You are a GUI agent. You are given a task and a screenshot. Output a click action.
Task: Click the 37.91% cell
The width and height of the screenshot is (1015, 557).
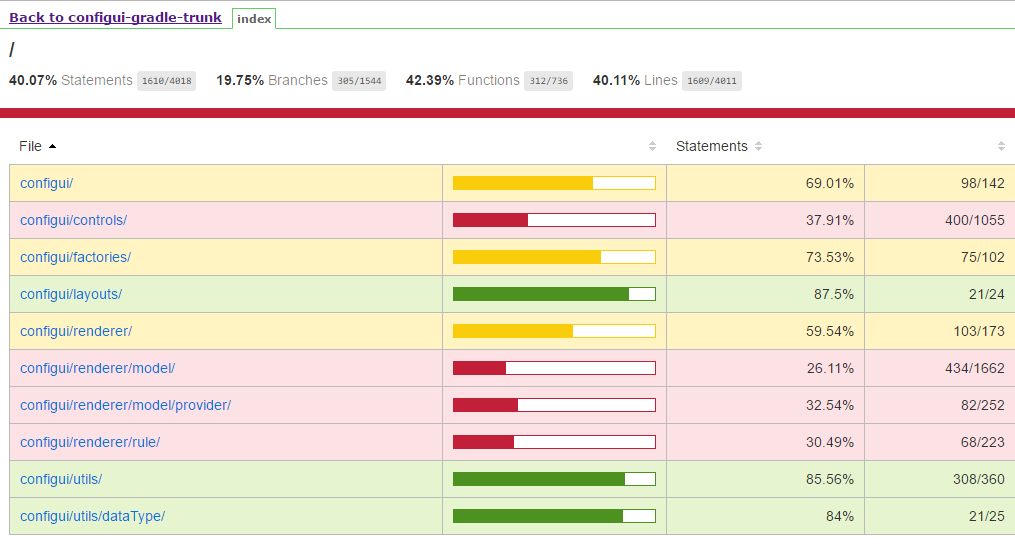765,220
